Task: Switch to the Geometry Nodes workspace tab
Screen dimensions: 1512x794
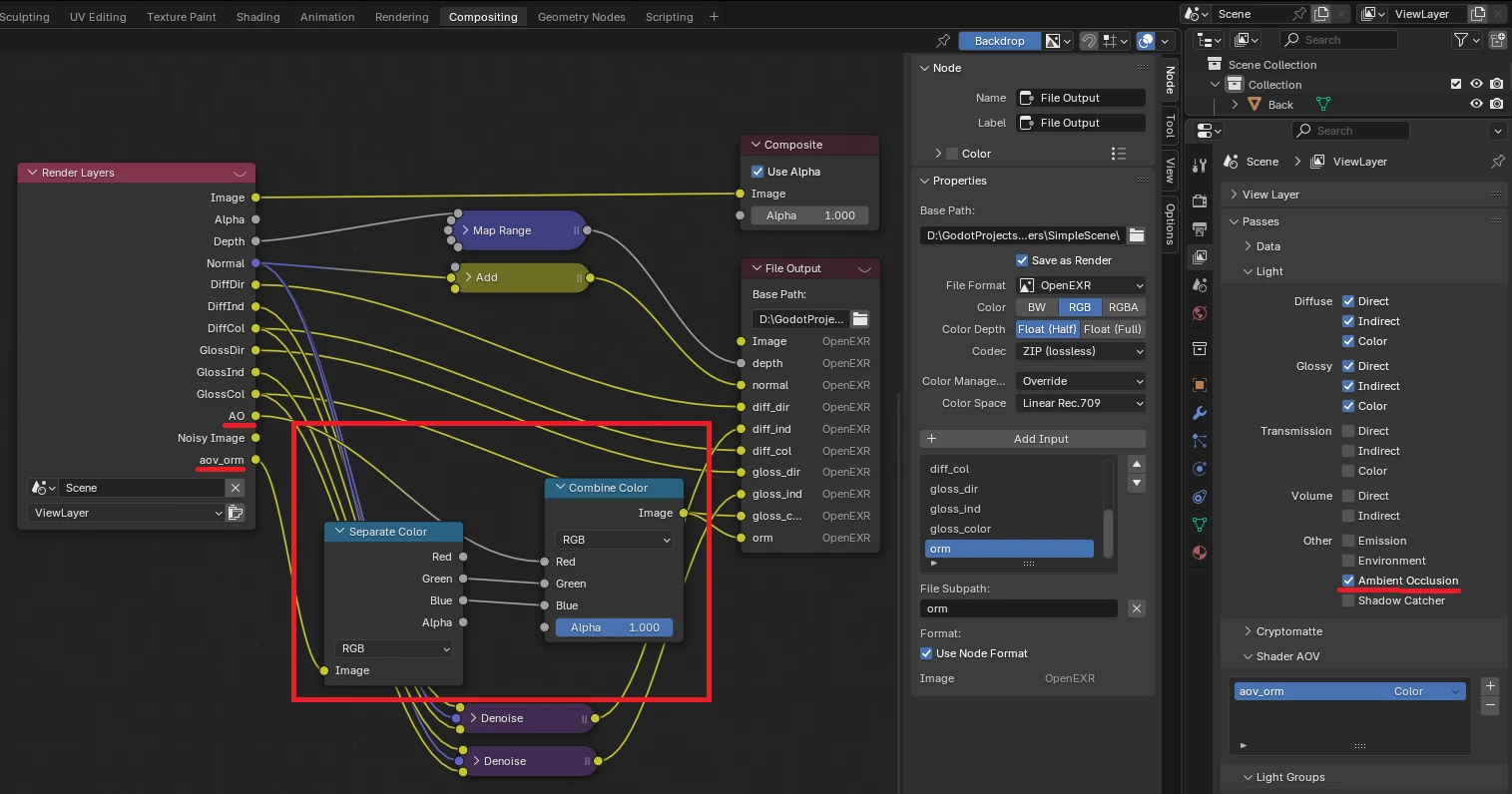Action: [581, 16]
